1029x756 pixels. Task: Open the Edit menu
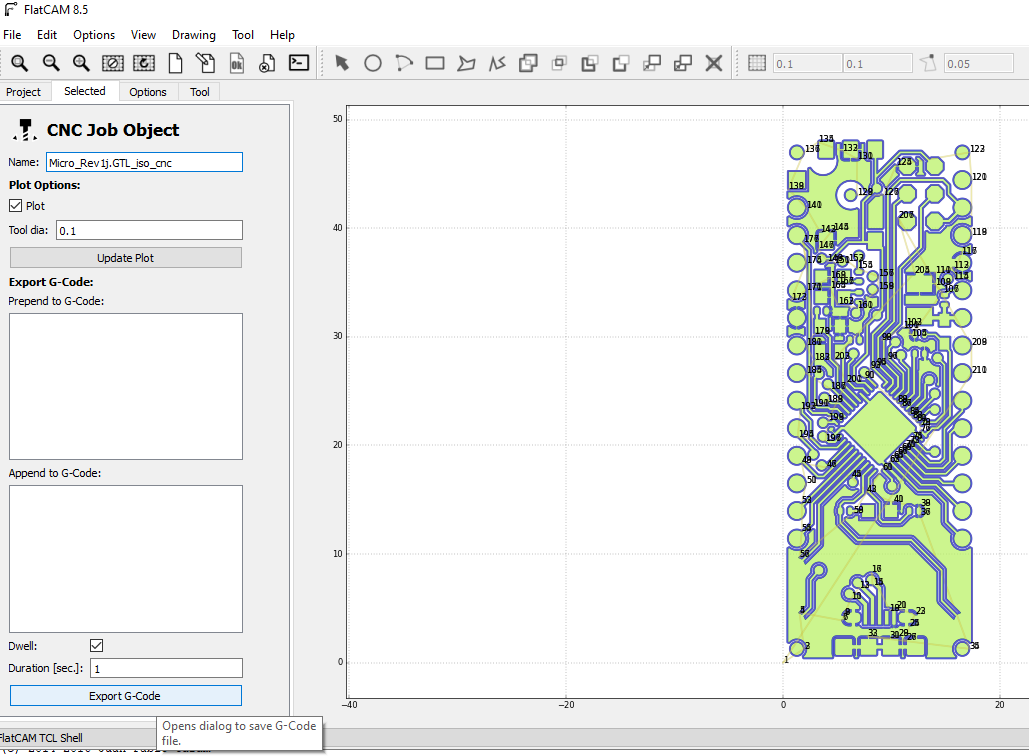point(47,35)
